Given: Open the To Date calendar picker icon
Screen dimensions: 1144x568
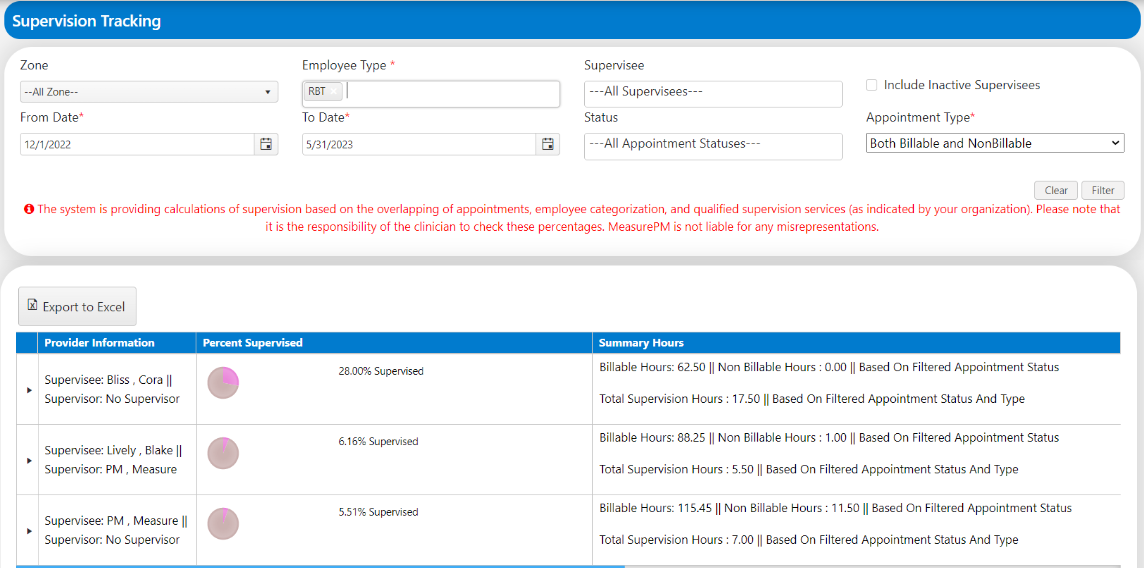Looking at the screenshot, I should pyautogui.click(x=548, y=144).
